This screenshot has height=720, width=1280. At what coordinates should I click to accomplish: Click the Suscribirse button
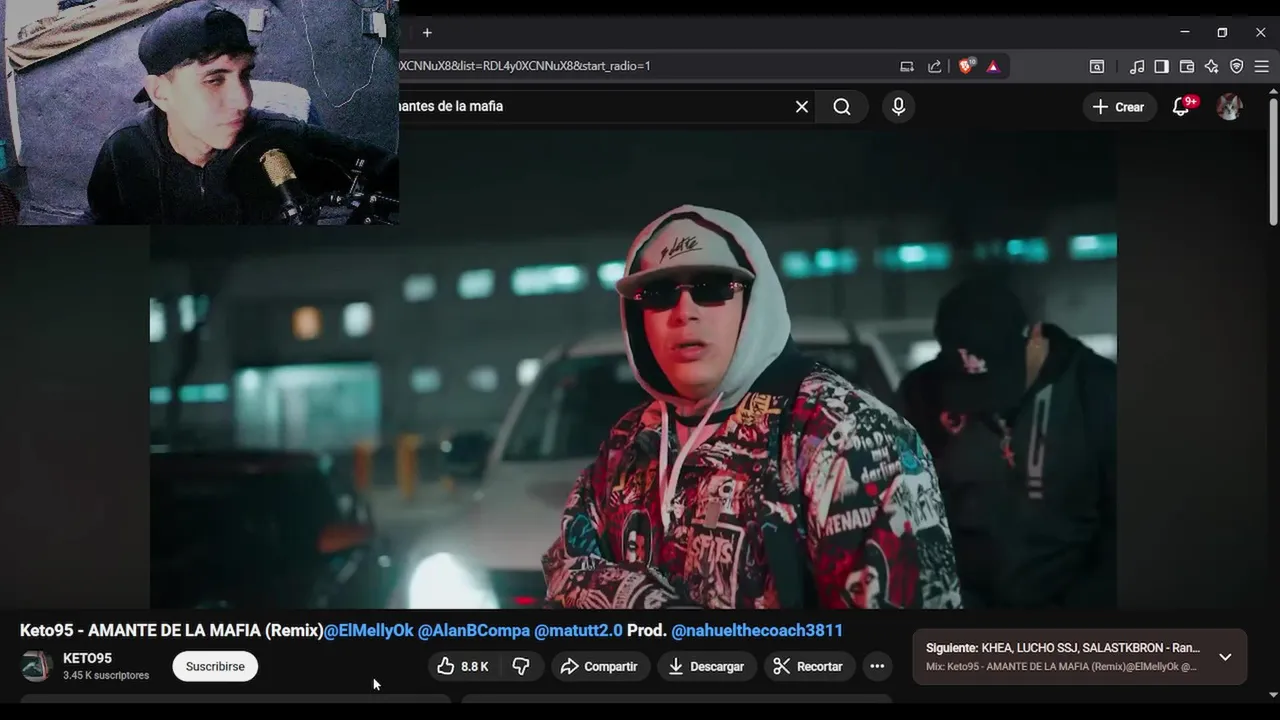[215, 667]
